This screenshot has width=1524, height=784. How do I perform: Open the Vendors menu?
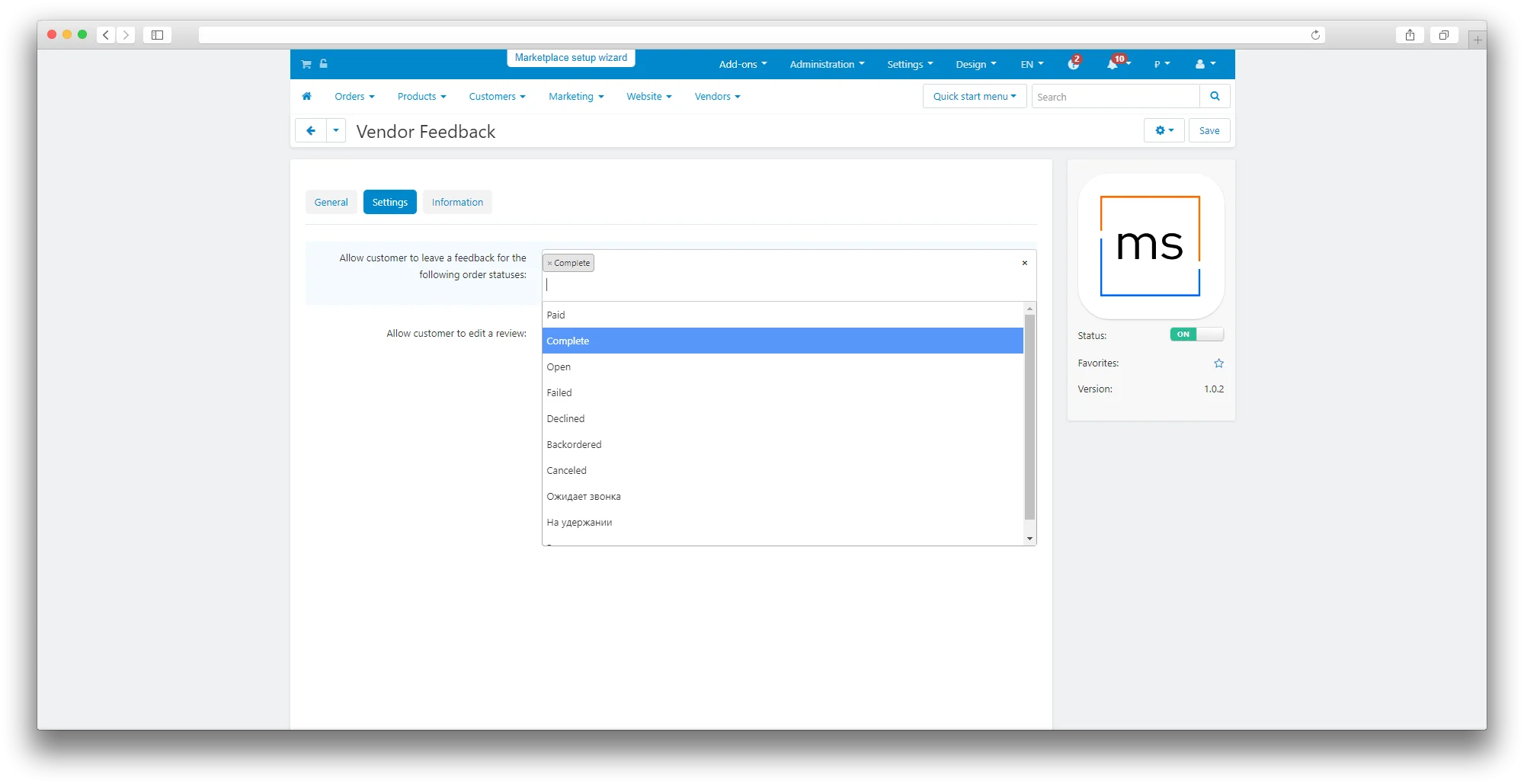pos(717,96)
